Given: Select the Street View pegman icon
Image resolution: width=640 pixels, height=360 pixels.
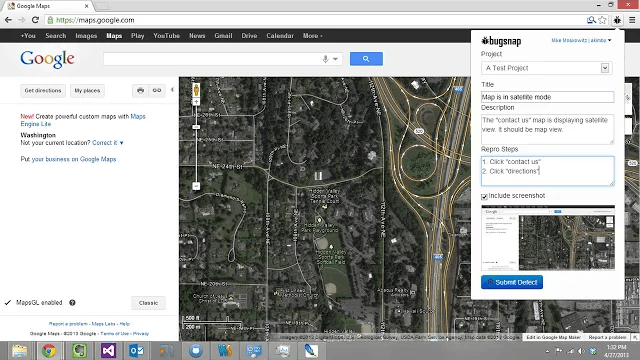Looking at the screenshot, I should pos(196,89).
